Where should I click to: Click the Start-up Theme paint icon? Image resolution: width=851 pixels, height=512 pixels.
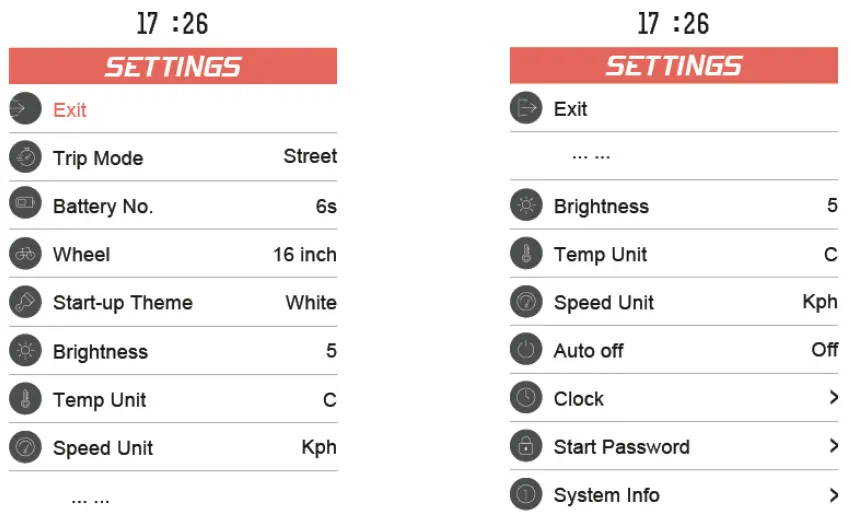coord(26,302)
